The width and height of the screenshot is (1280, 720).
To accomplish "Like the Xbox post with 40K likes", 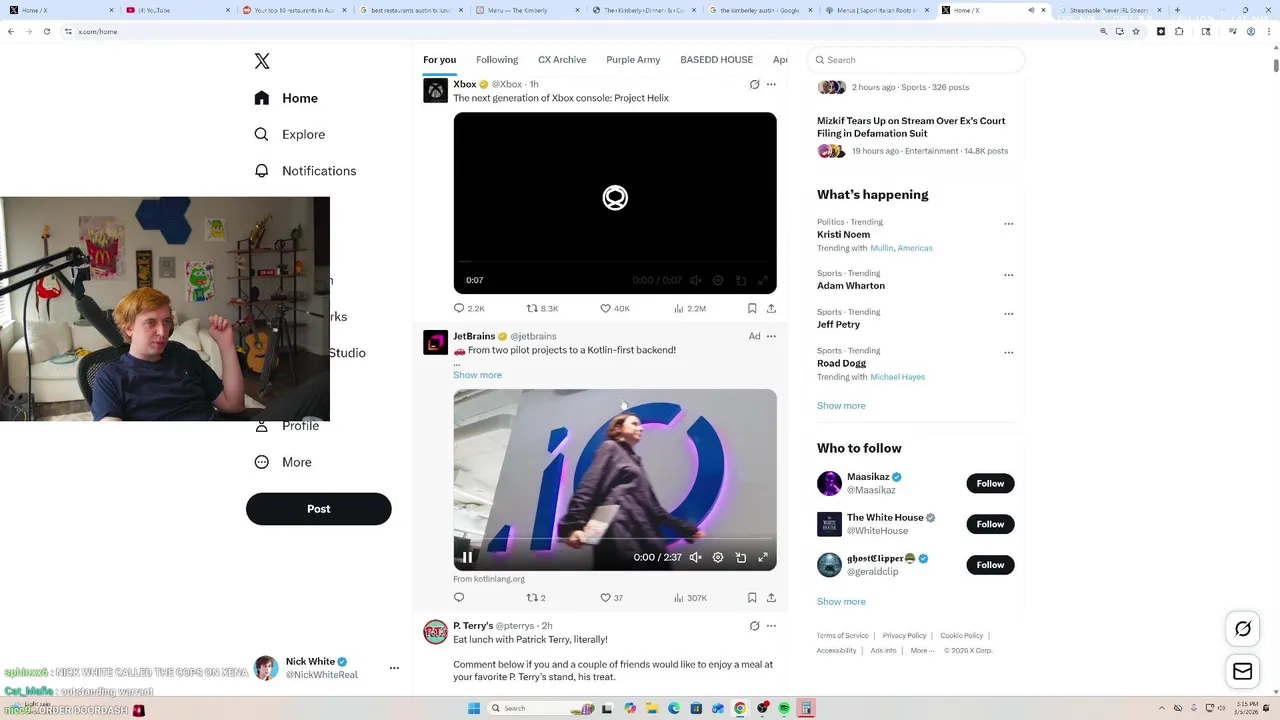I will 614,309.
